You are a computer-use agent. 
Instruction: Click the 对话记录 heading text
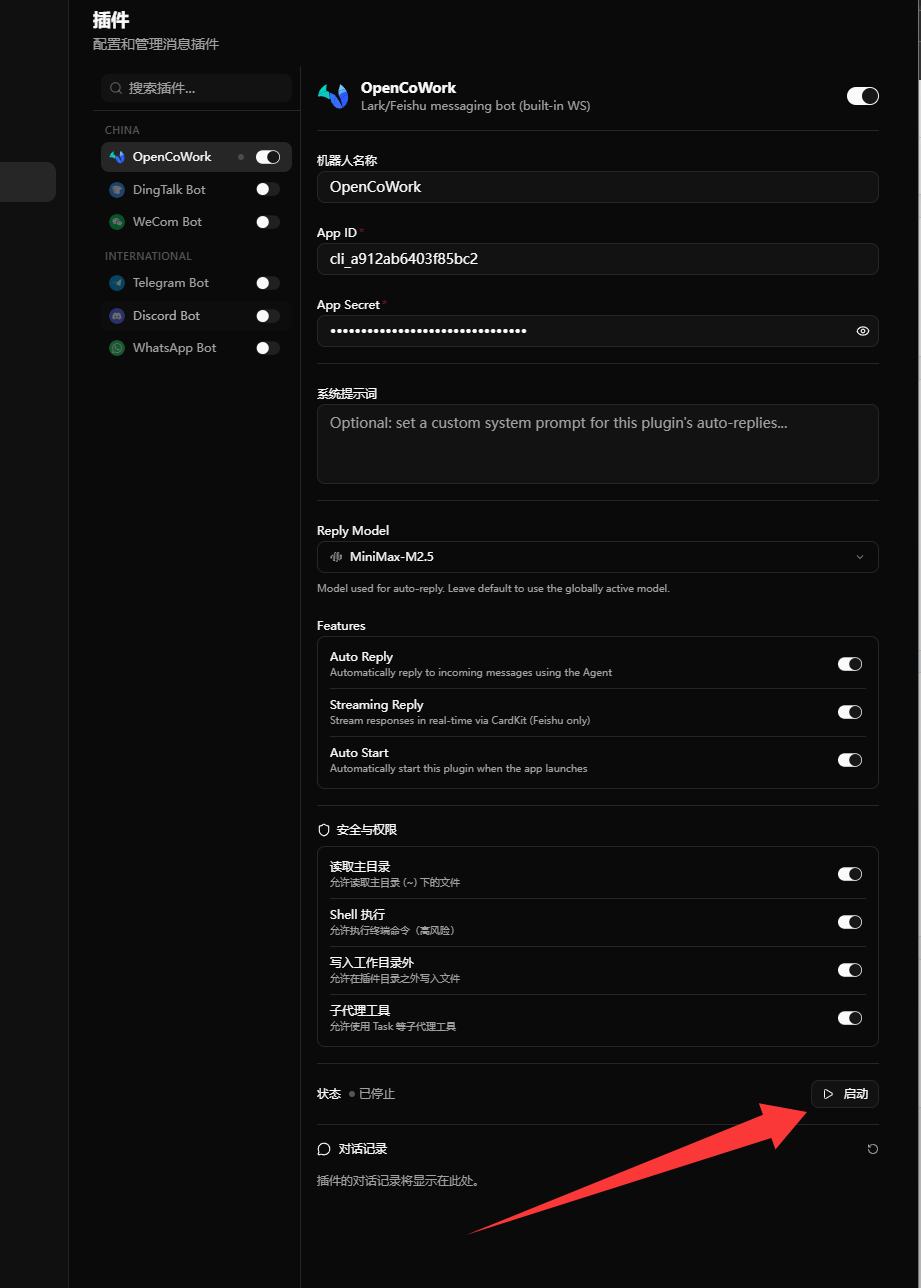[x=363, y=1149]
